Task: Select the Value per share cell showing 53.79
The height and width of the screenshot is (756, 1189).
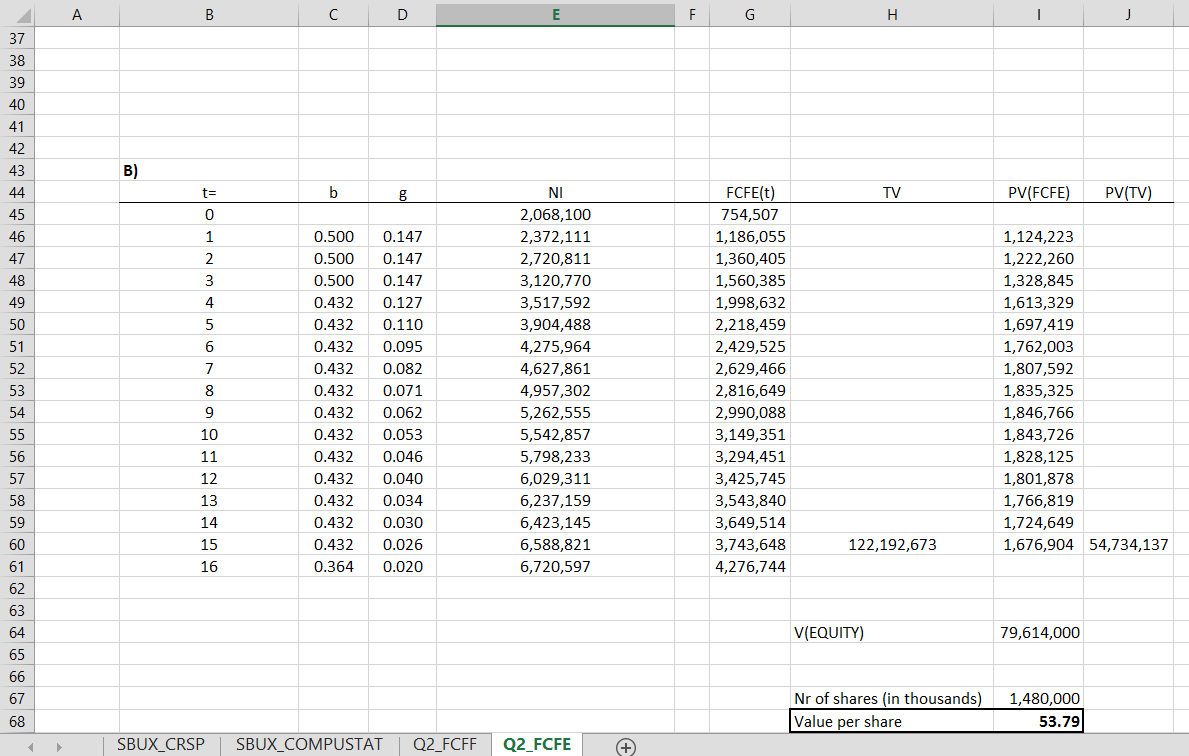Action: coord(1038,721)
